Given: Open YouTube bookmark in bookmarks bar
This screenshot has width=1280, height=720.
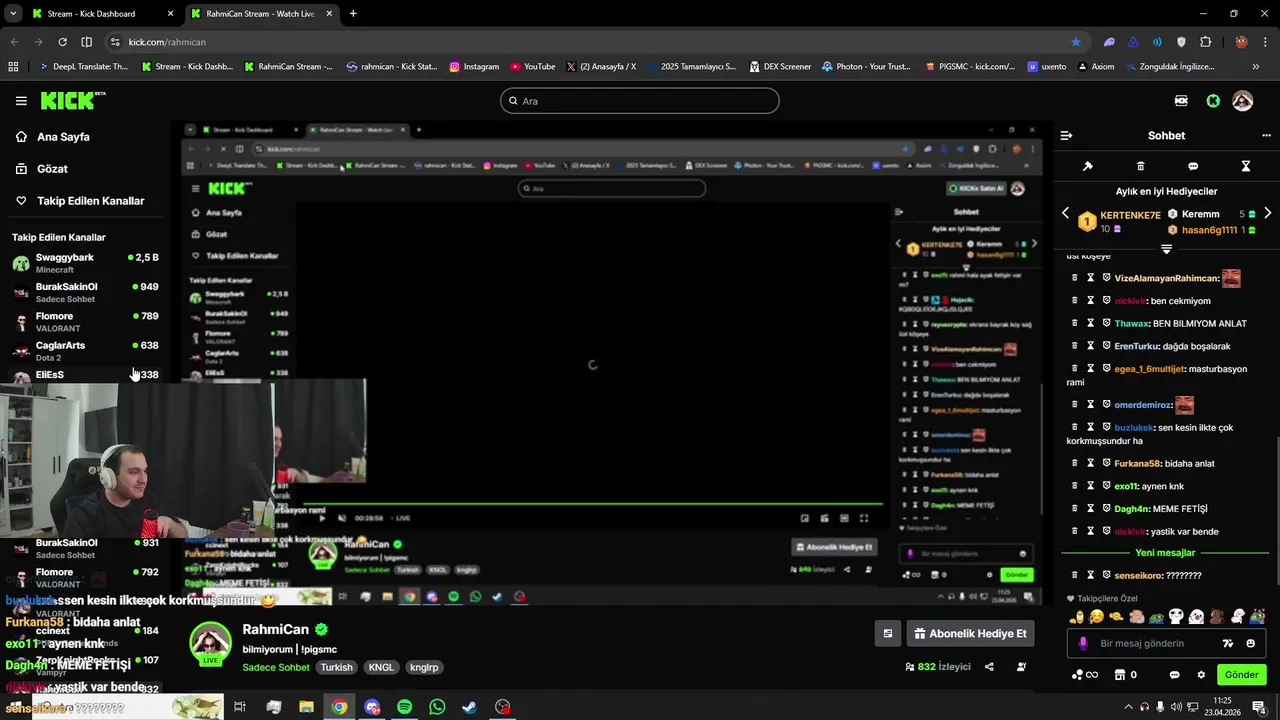Looking at the screenshot, I should [532, 67].
